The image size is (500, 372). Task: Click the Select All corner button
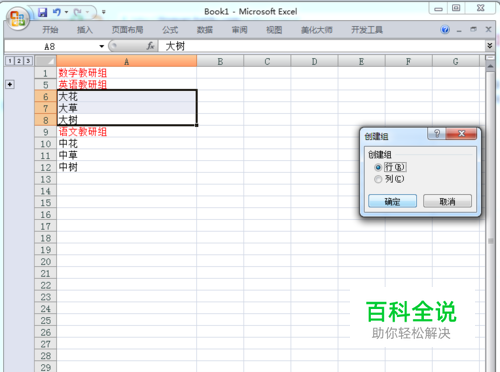point(46,61)
